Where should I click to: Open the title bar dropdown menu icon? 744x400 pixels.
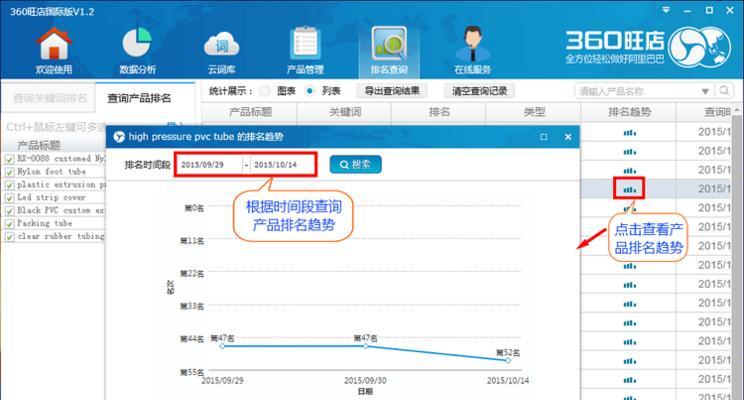(666, 10)
